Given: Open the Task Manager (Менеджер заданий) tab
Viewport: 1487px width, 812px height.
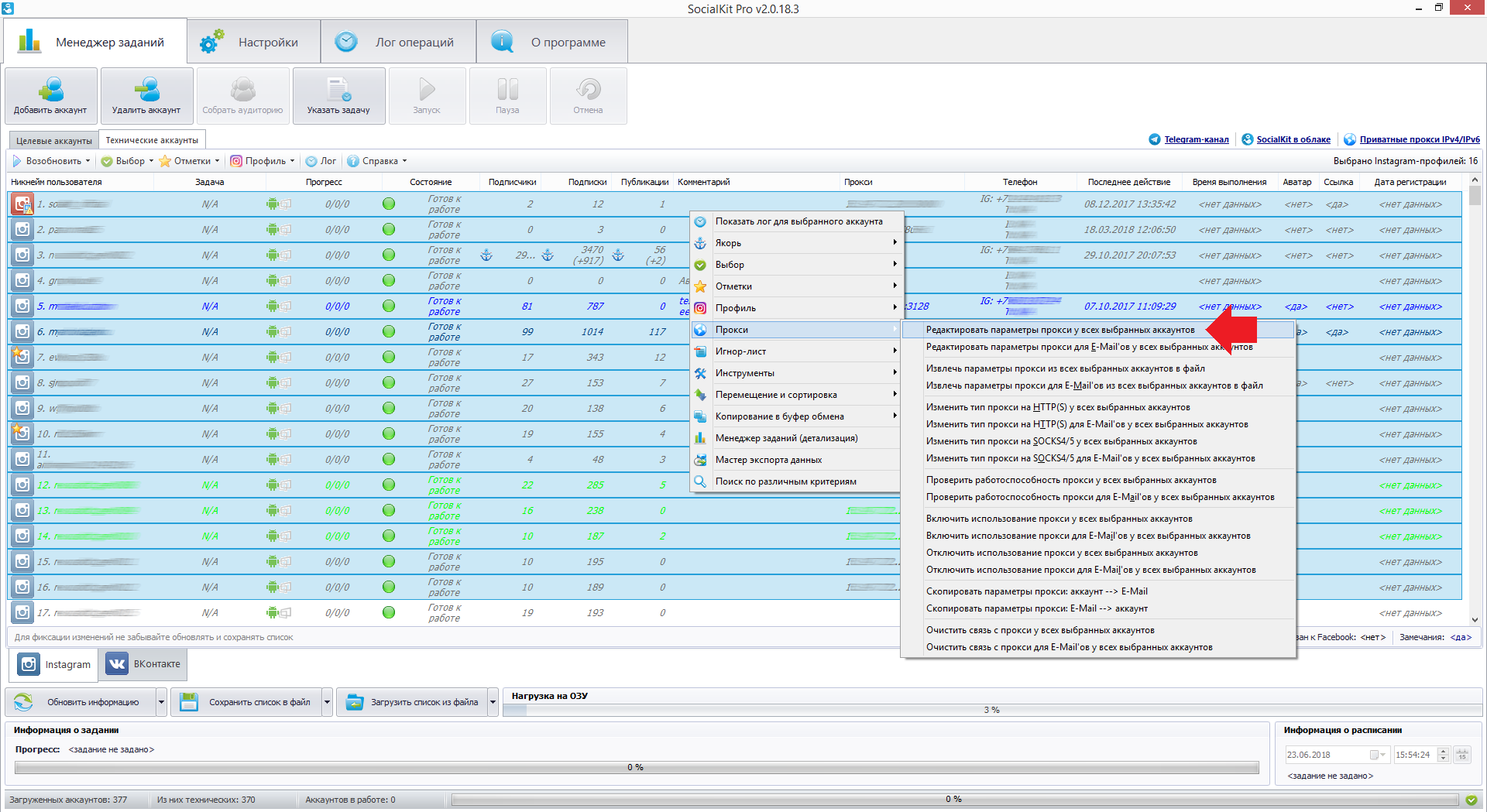Looking at the screenshot, I should tap(94, 42).
